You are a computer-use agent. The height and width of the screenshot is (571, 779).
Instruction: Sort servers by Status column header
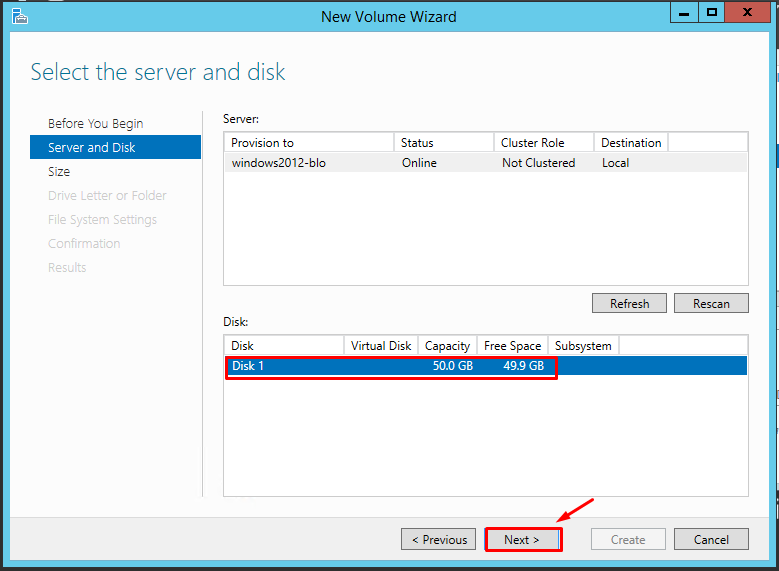tap(444, 143)
